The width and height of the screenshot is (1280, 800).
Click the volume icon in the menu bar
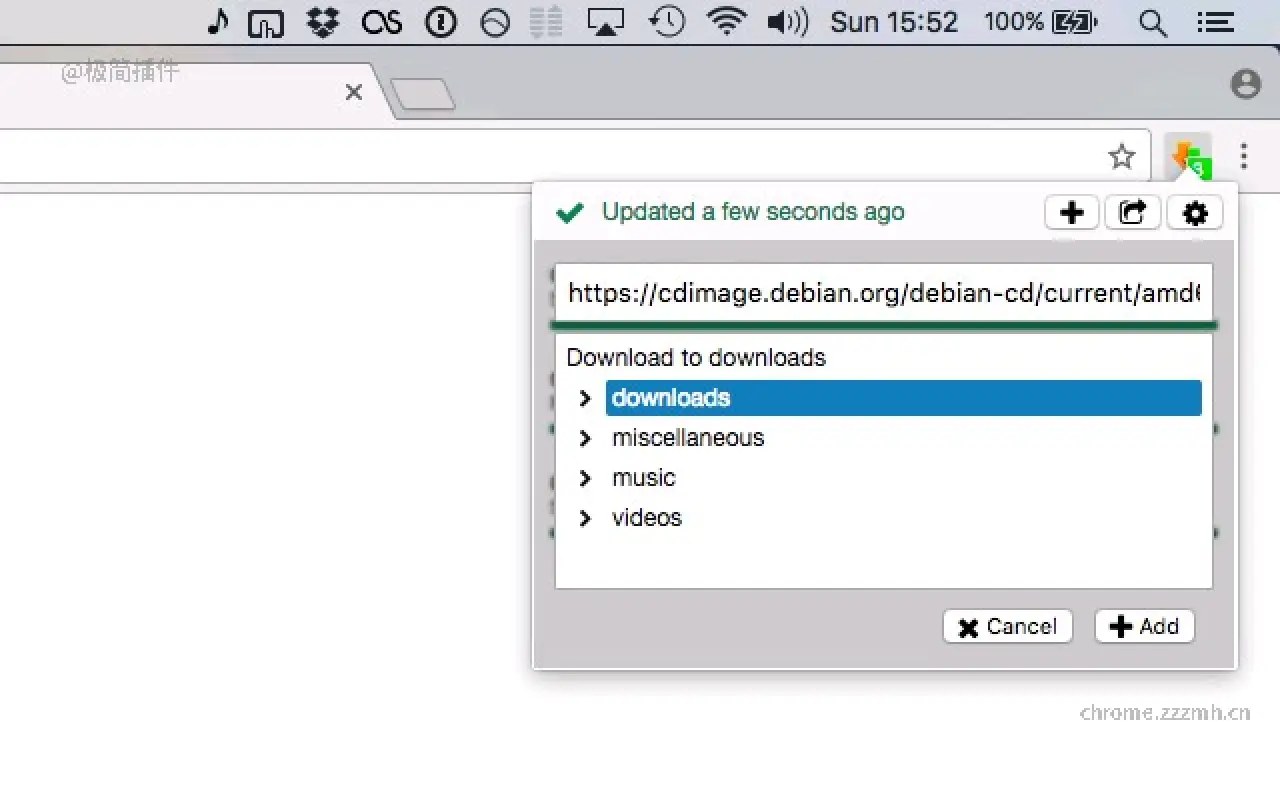(787, 22)
